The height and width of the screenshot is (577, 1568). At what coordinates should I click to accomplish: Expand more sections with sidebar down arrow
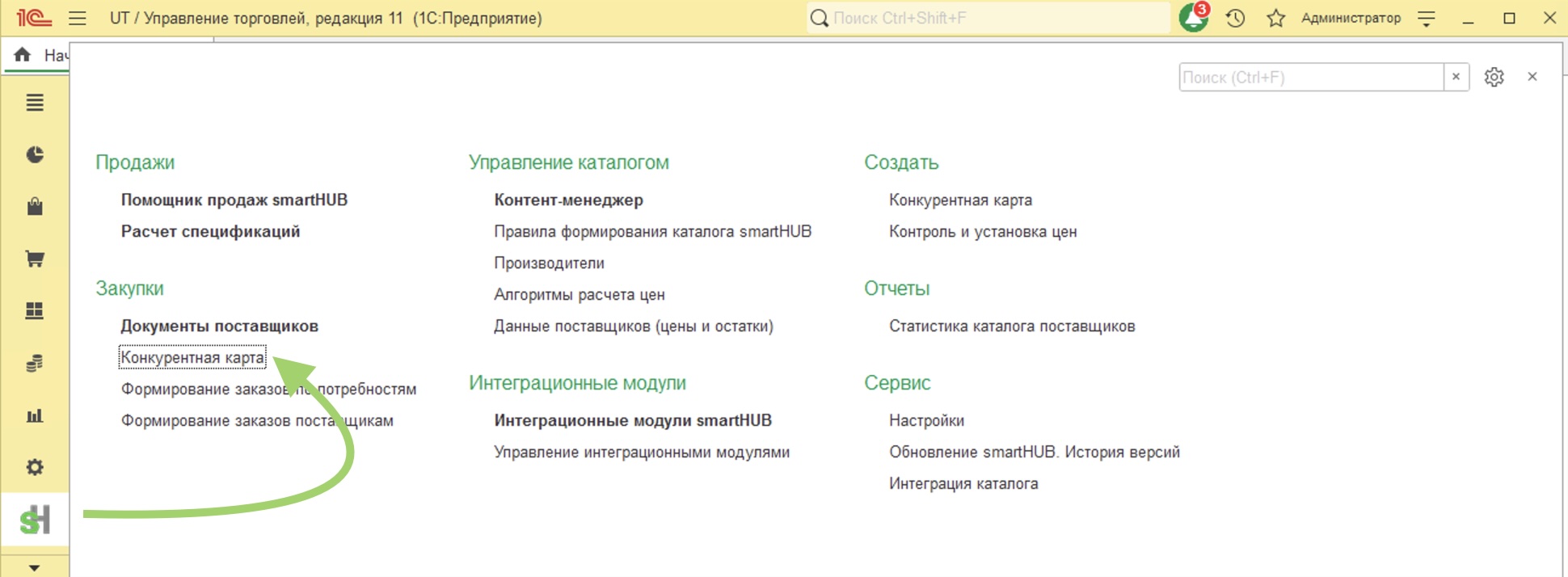(34, 567)
